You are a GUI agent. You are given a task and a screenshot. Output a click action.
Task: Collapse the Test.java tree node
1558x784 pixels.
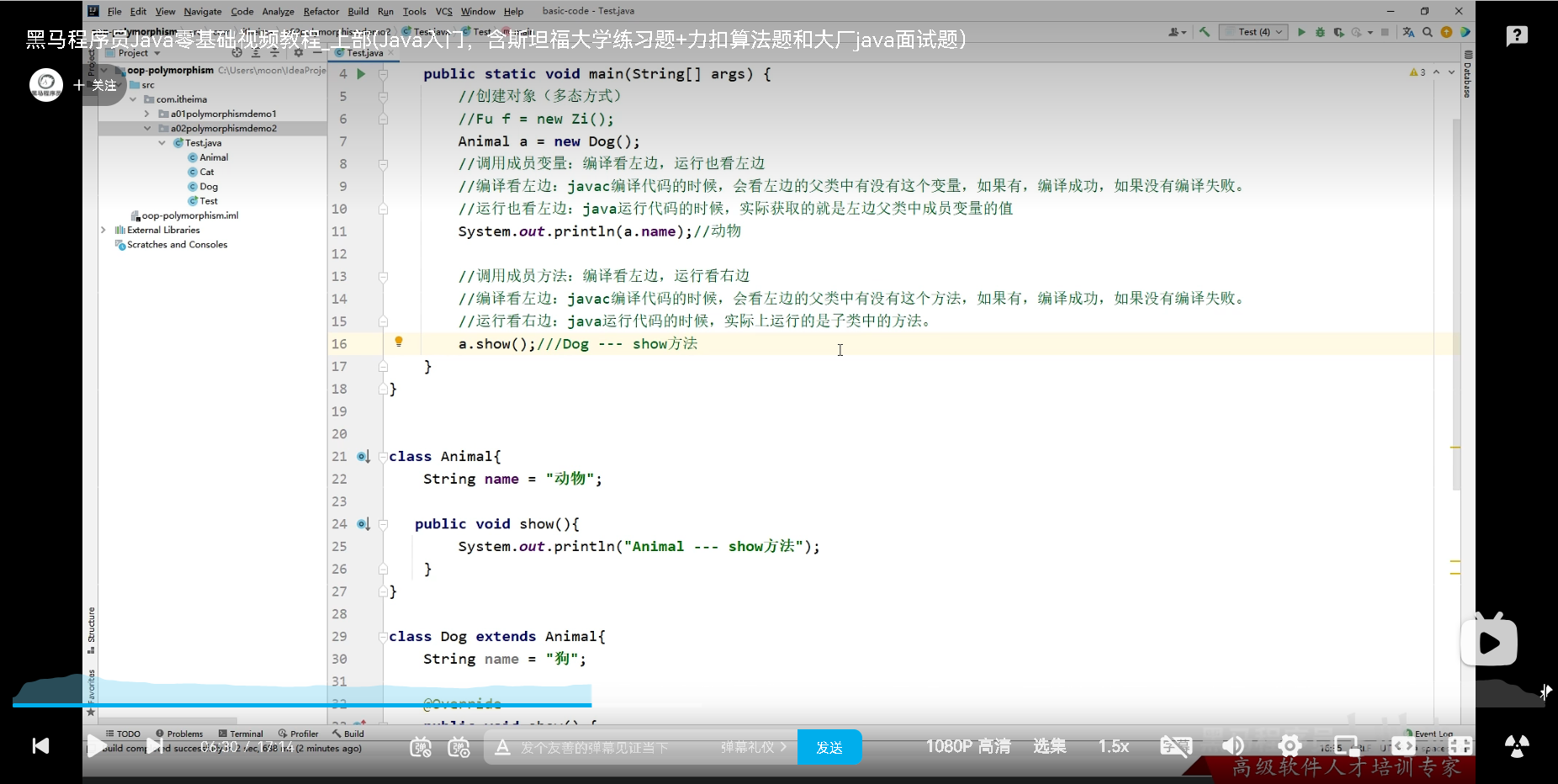(162, 143)
